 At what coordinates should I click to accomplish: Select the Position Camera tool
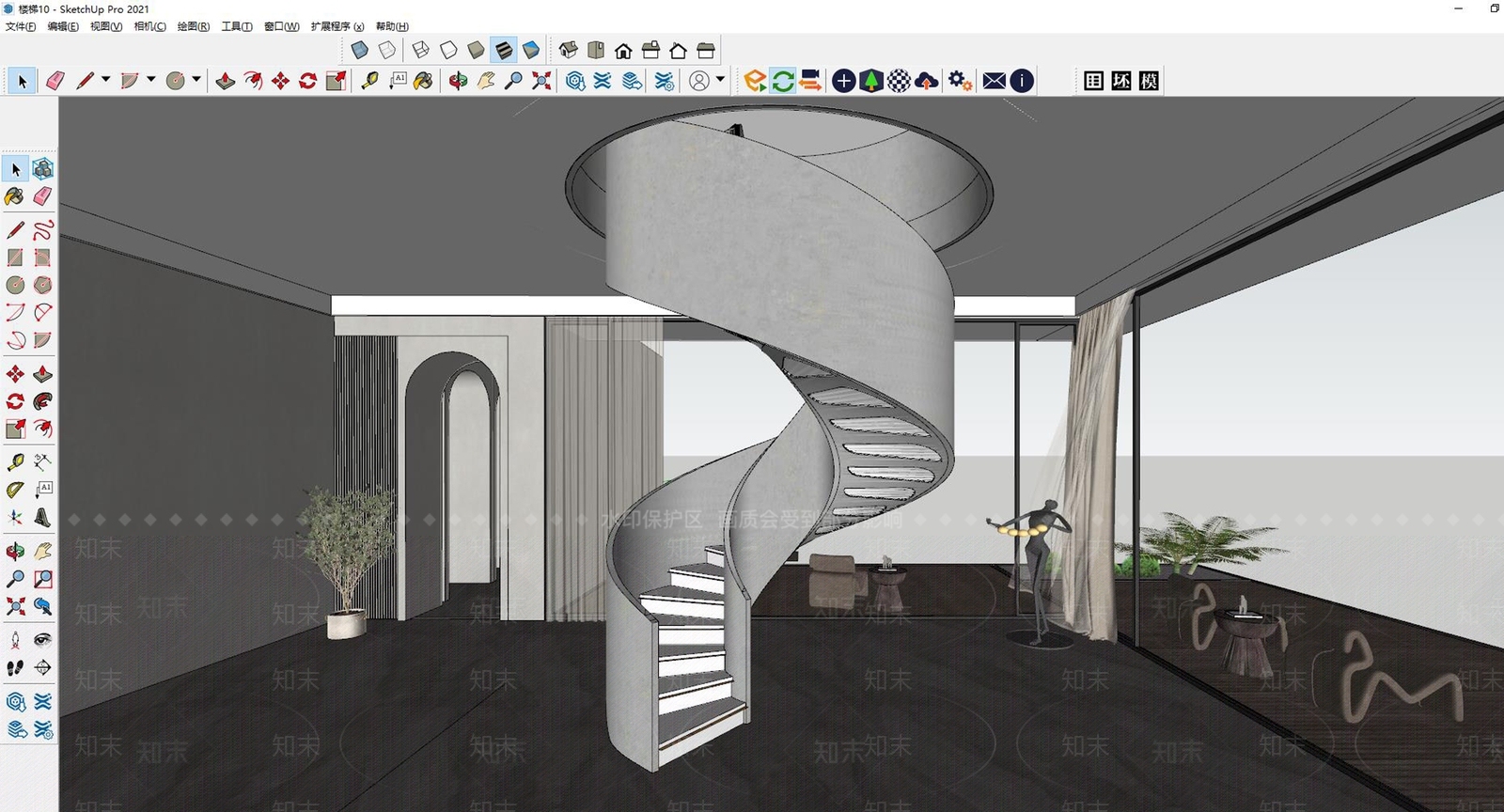(x=15, y=640)
